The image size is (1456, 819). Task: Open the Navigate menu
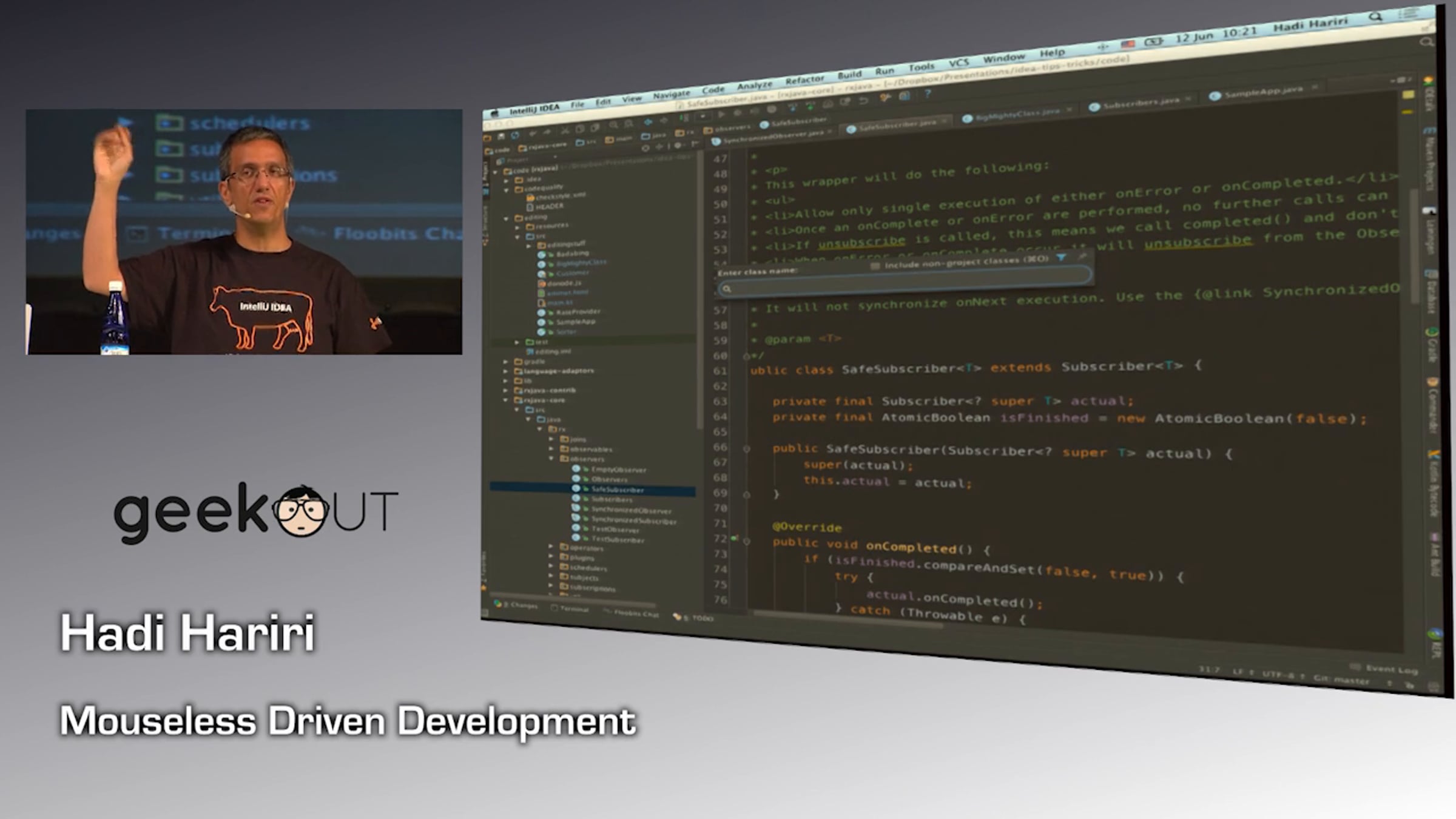[x=671, y=95]
